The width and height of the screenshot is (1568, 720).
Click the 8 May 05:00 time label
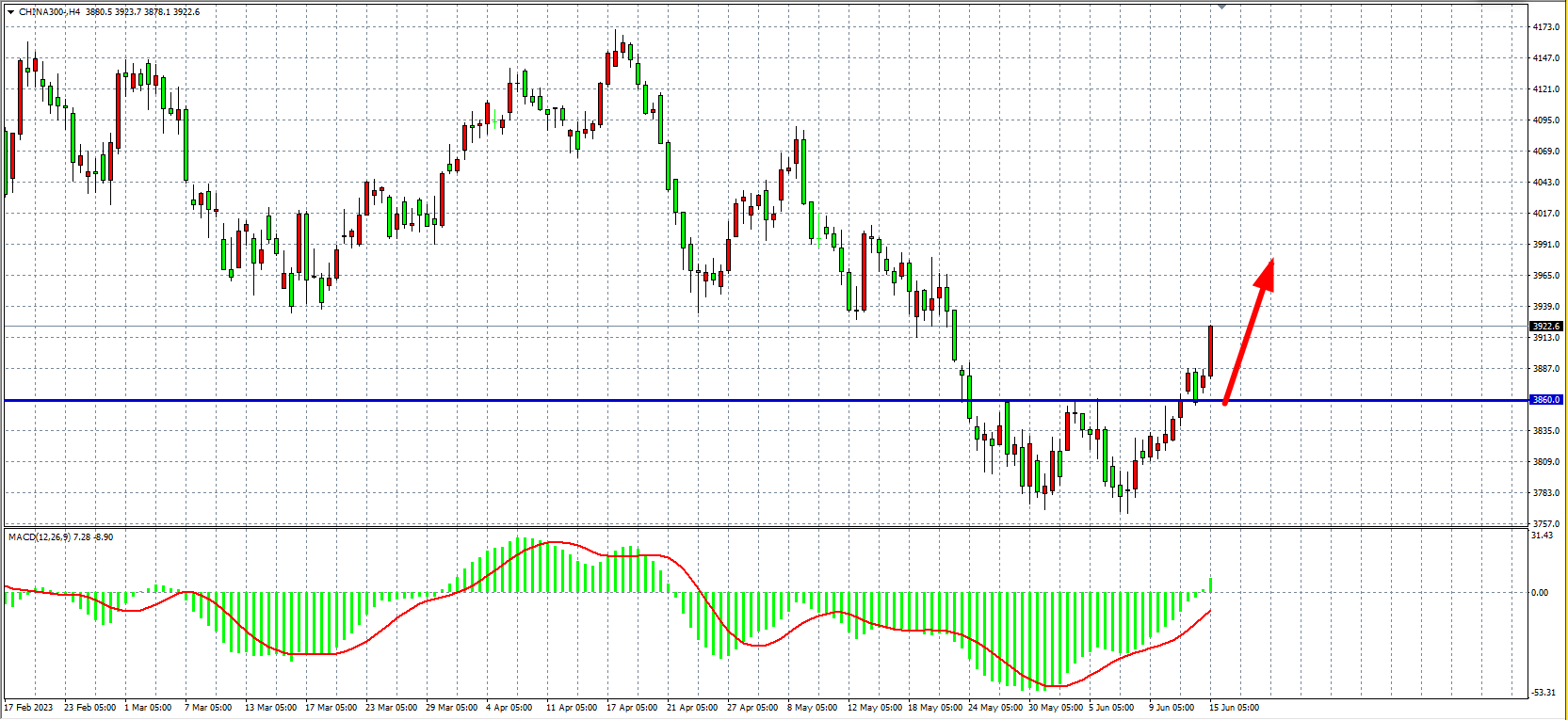(812, 708)
